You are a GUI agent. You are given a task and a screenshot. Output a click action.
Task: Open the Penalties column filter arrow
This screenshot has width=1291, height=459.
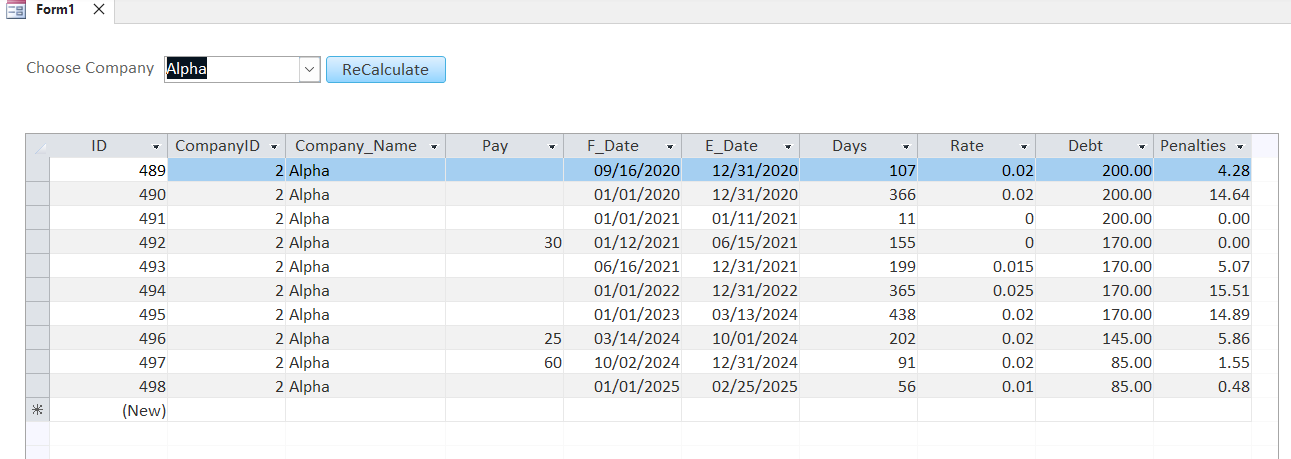click(1240, 147)
